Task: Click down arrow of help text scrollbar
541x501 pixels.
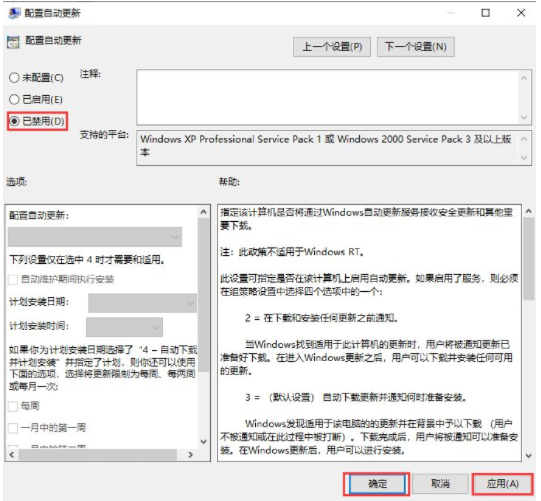Action: click(528, 455)
